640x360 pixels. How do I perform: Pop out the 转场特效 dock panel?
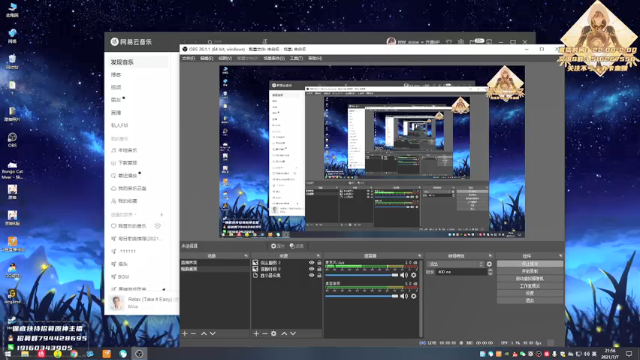point(490,256)
